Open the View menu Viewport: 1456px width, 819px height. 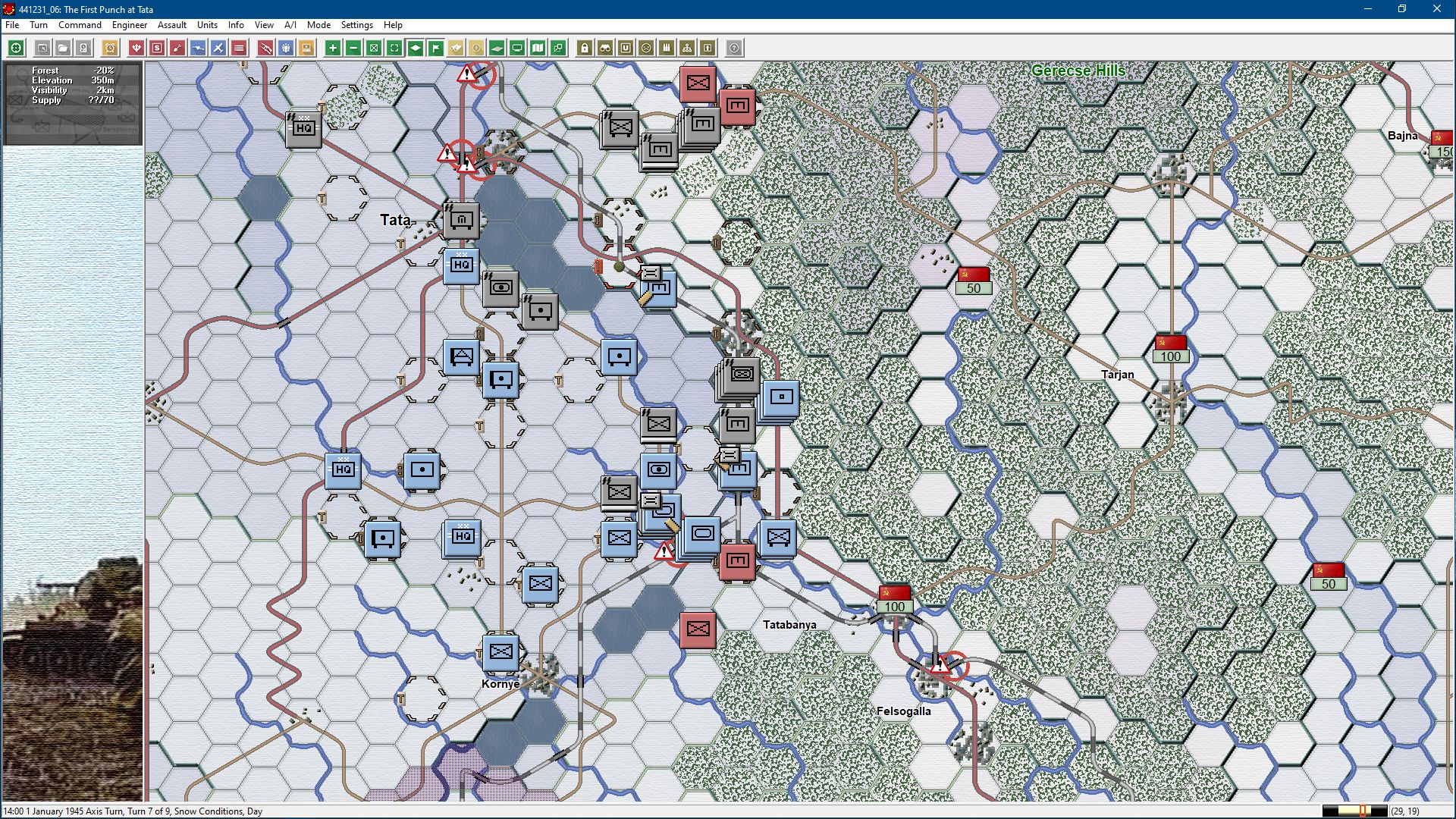pos(264,25)
